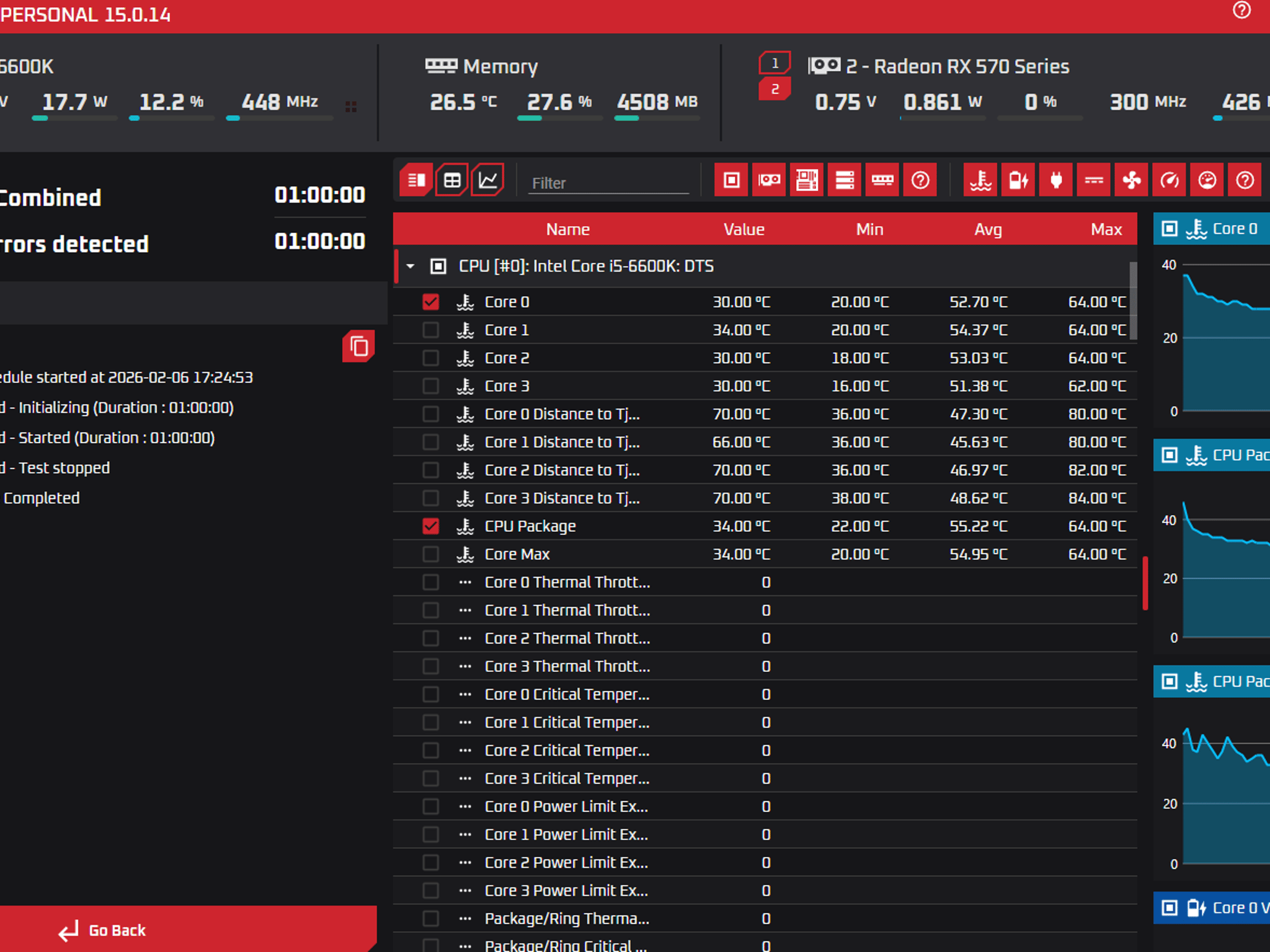Click the CPU power 17.7 W reading
The width and height of the screenshot is (1270, 952).
[x=74, y=102]
